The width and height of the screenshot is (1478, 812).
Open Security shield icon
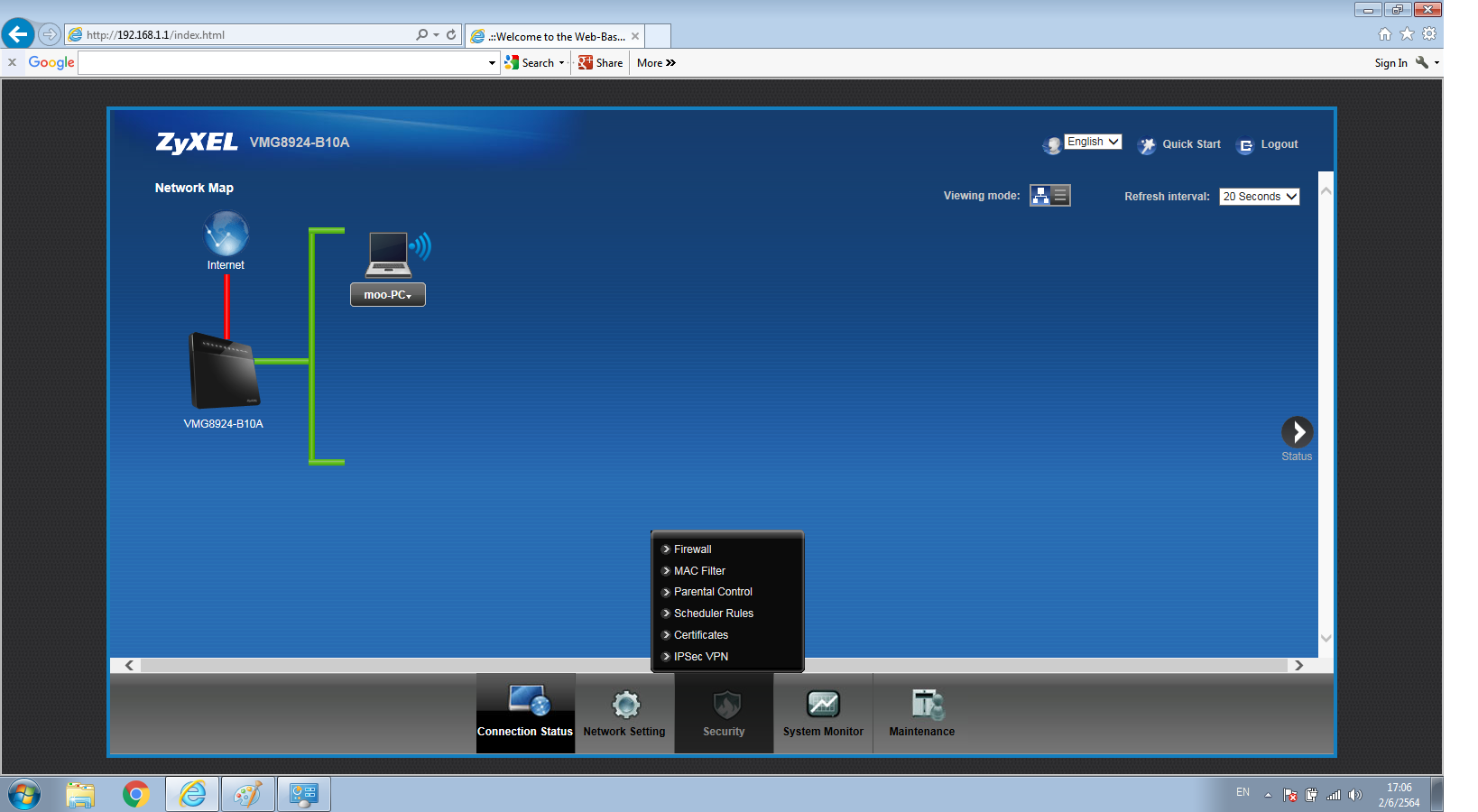coord(726,704)
